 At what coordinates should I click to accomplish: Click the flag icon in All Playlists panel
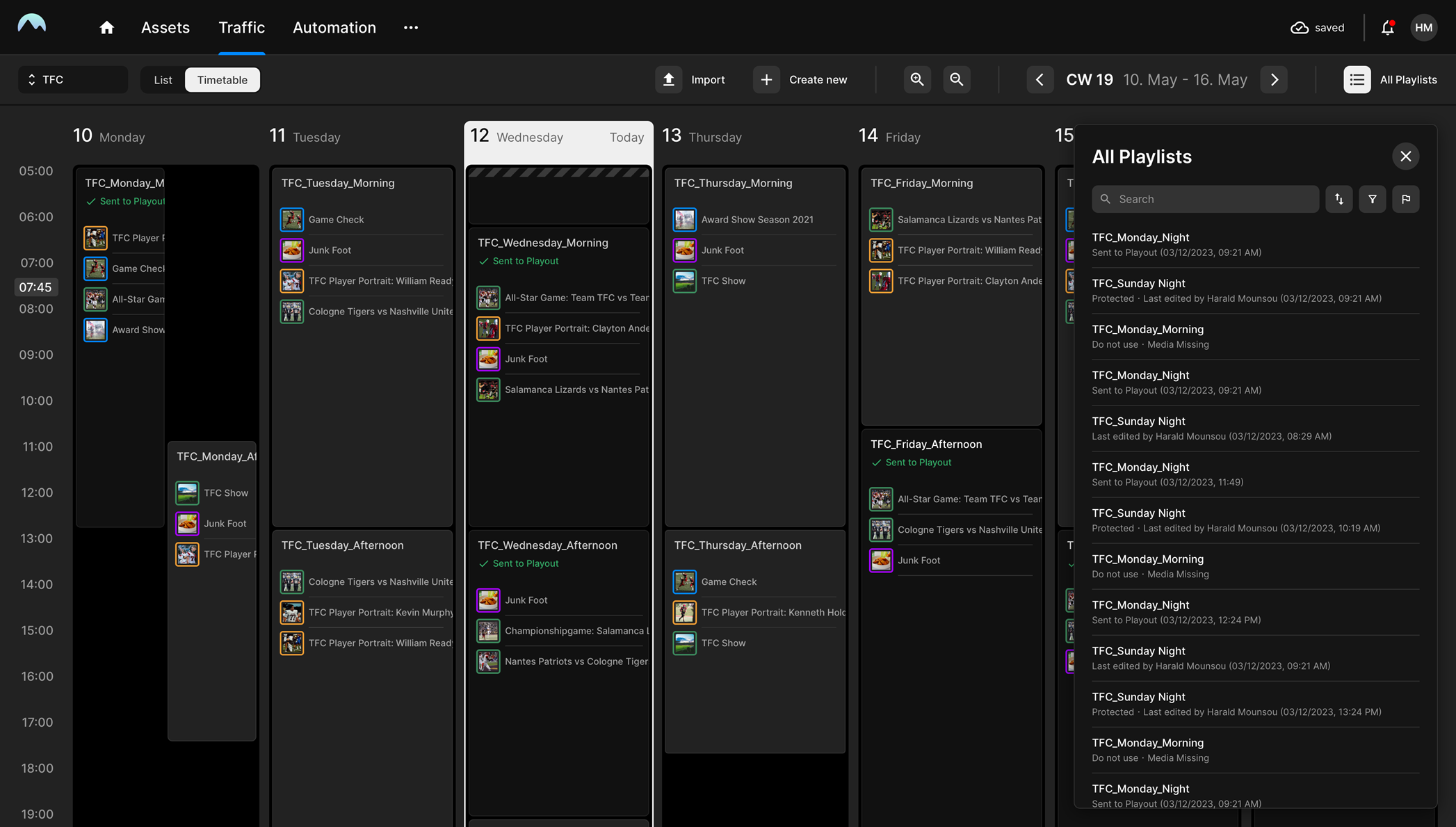pos(1407,199)
